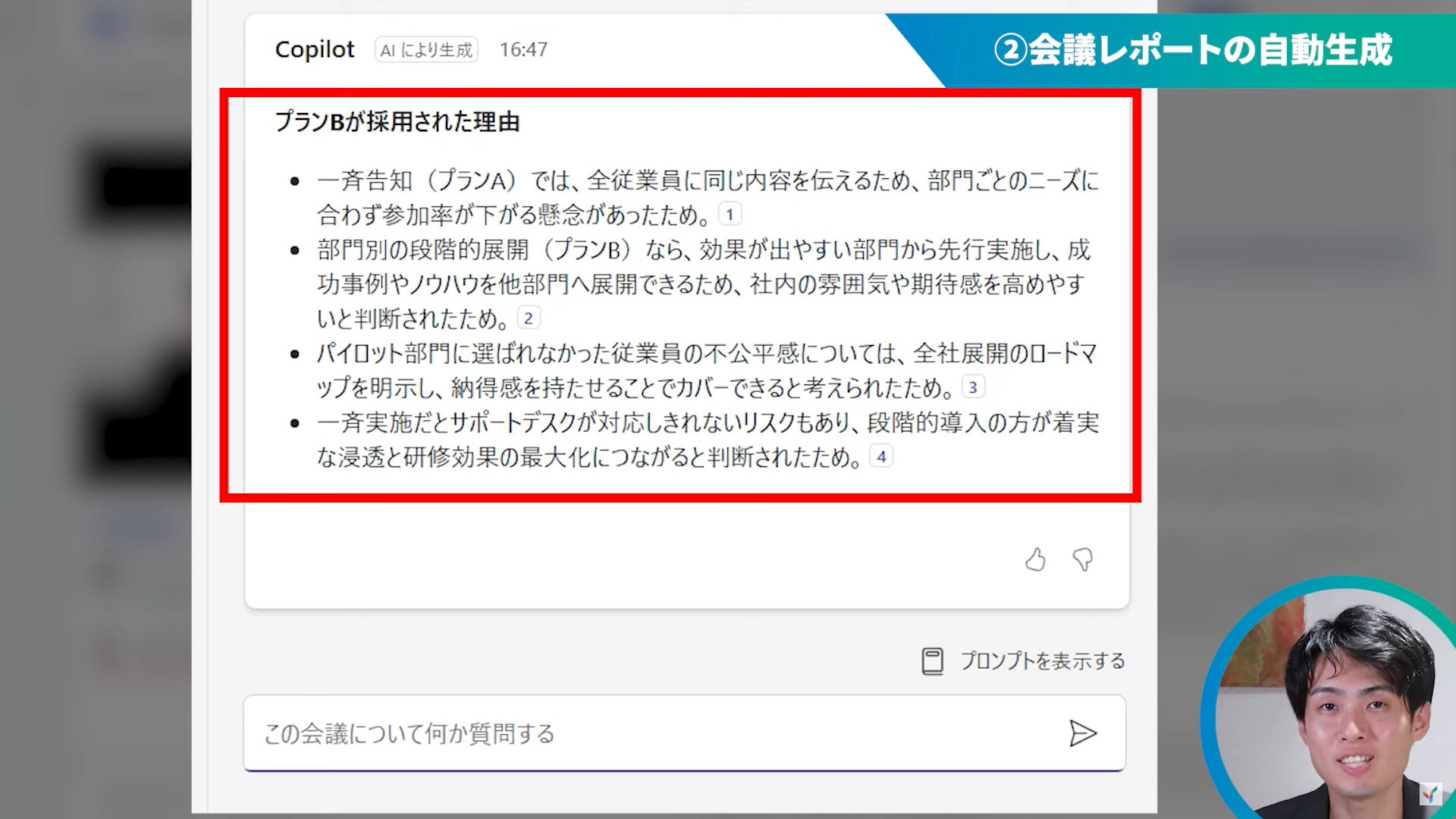
Task: Click the thumbs up feedback icon
Action: 1035,560
